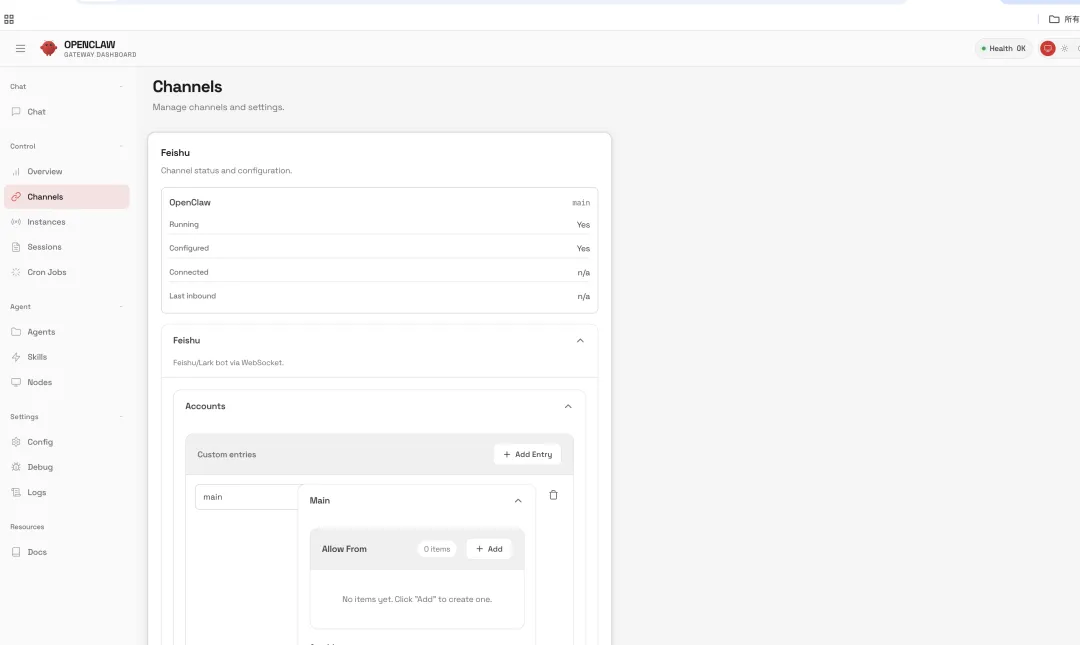Click the OpenClaw account name
This screenshot has width=1080, height=645.
190,203
